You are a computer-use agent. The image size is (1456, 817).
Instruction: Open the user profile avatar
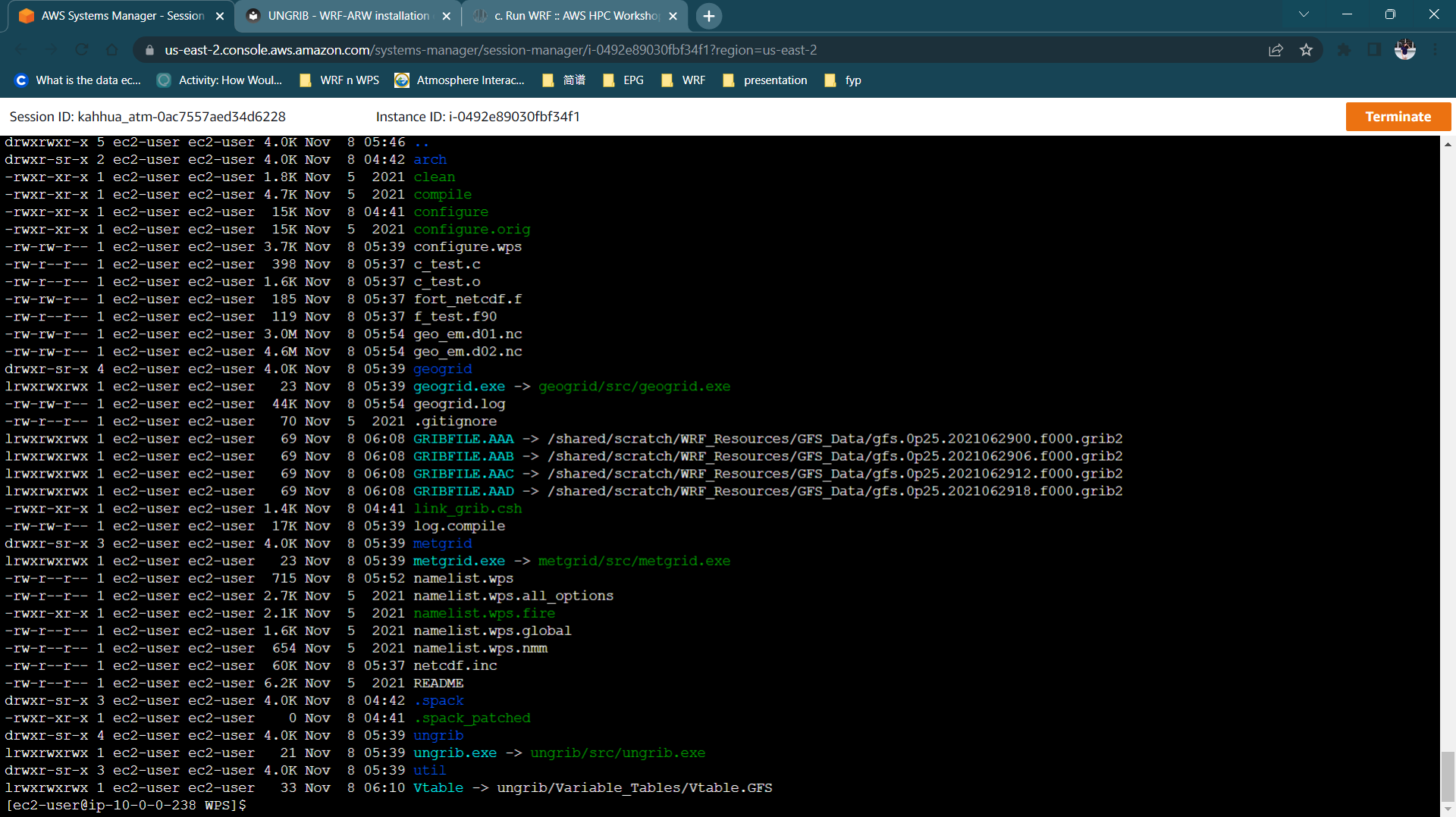point(1405,50)
